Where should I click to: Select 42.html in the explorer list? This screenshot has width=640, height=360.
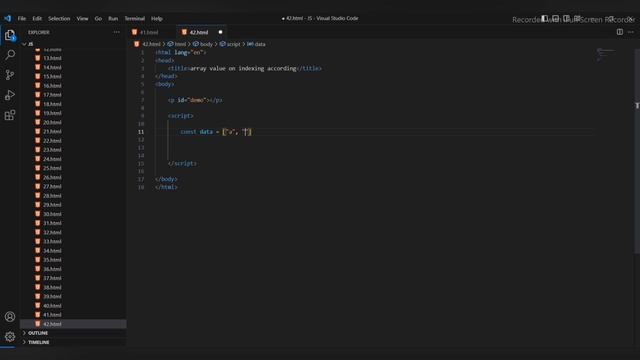click(73, 324)
